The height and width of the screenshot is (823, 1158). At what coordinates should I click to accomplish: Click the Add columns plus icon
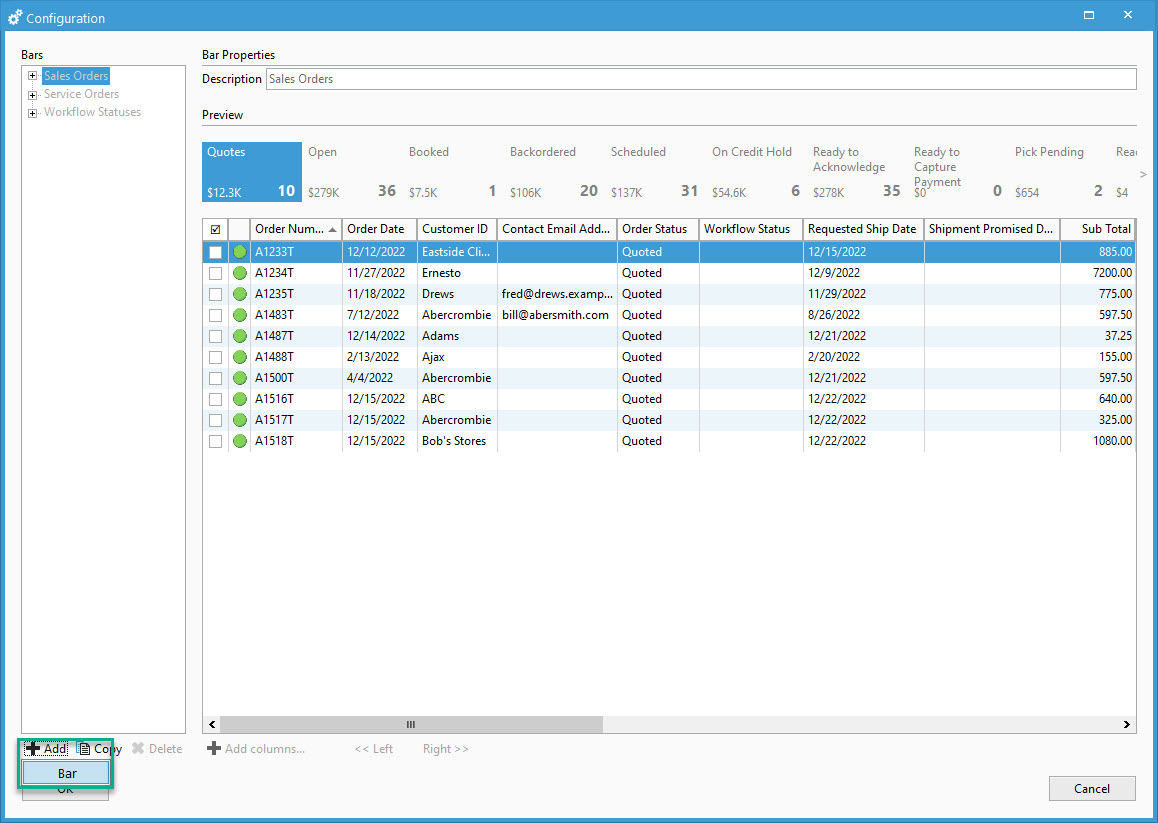click(213, 749)
